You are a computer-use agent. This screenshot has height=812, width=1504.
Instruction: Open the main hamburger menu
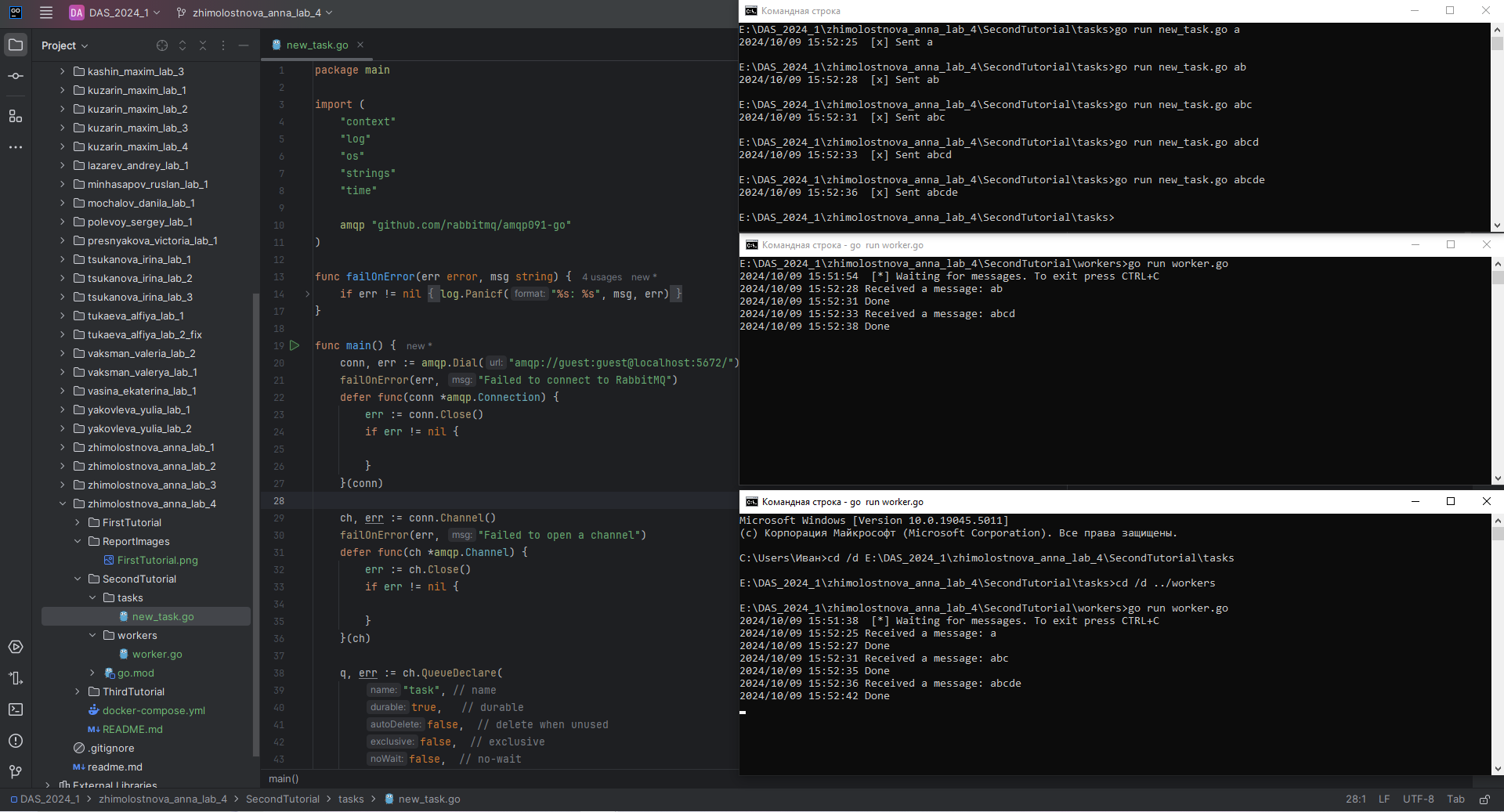pos(46,13)
